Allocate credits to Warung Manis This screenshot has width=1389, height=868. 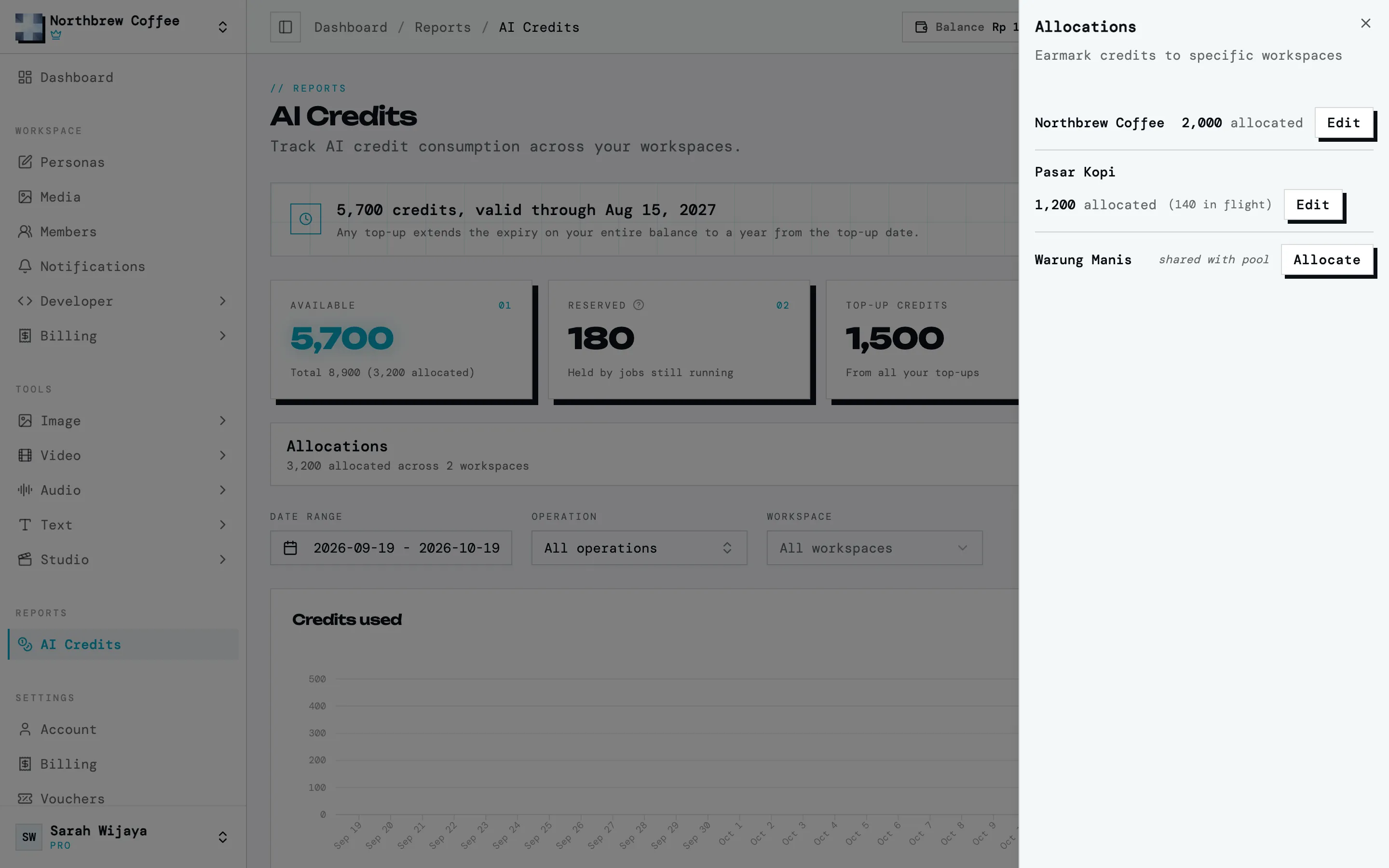[x=1326, y=259]
